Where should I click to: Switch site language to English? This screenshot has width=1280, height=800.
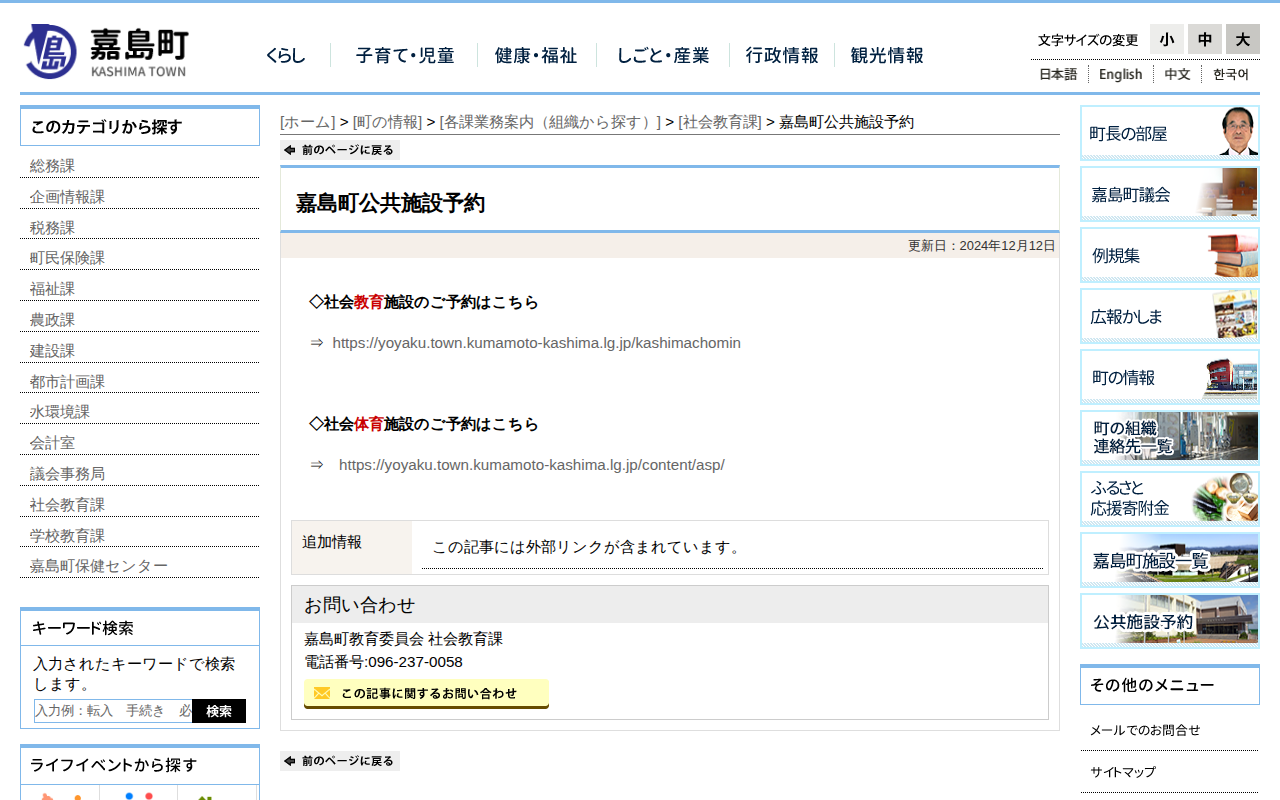[1120, 74]
